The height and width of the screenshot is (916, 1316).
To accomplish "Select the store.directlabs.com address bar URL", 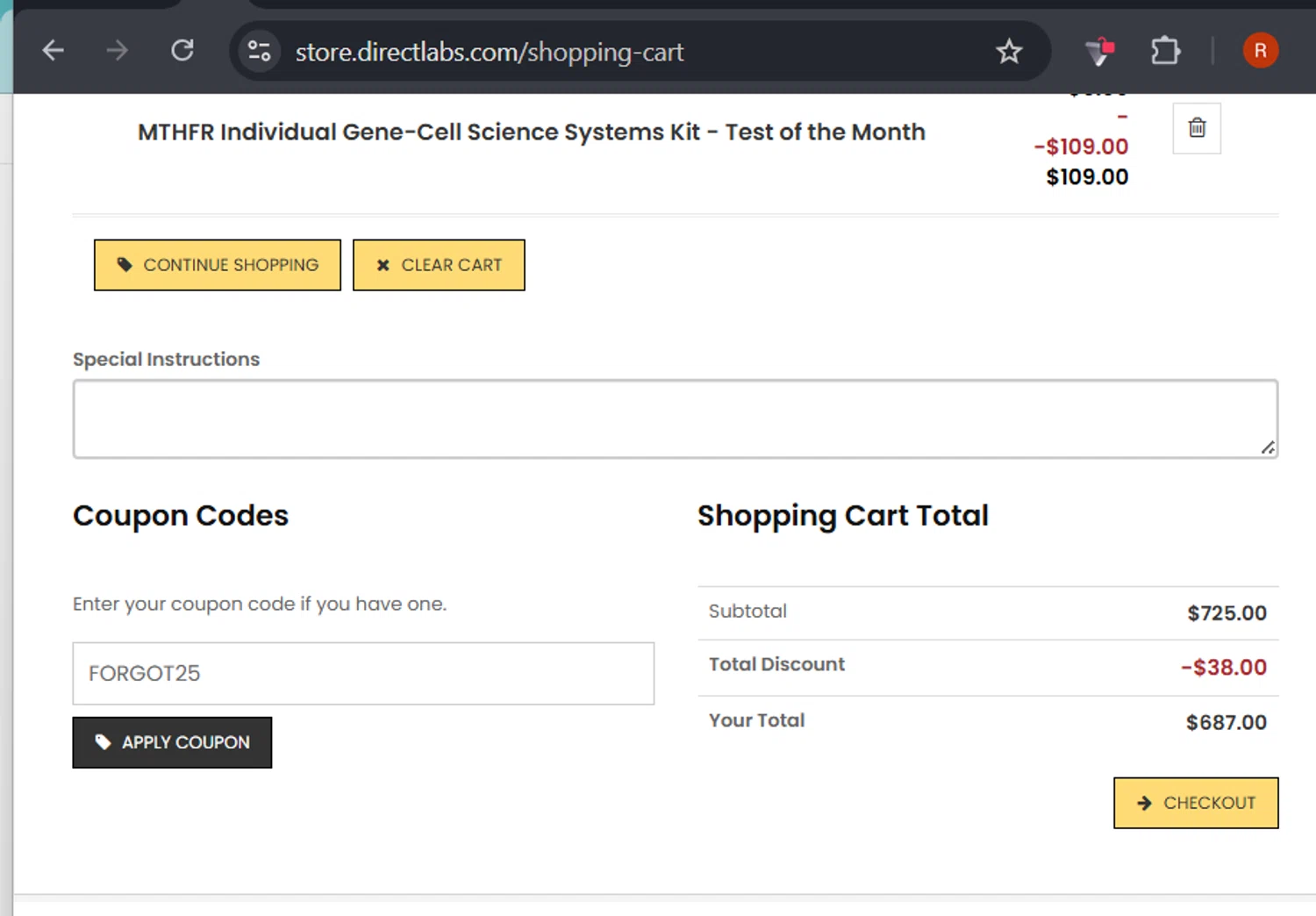I will (489, 53).
